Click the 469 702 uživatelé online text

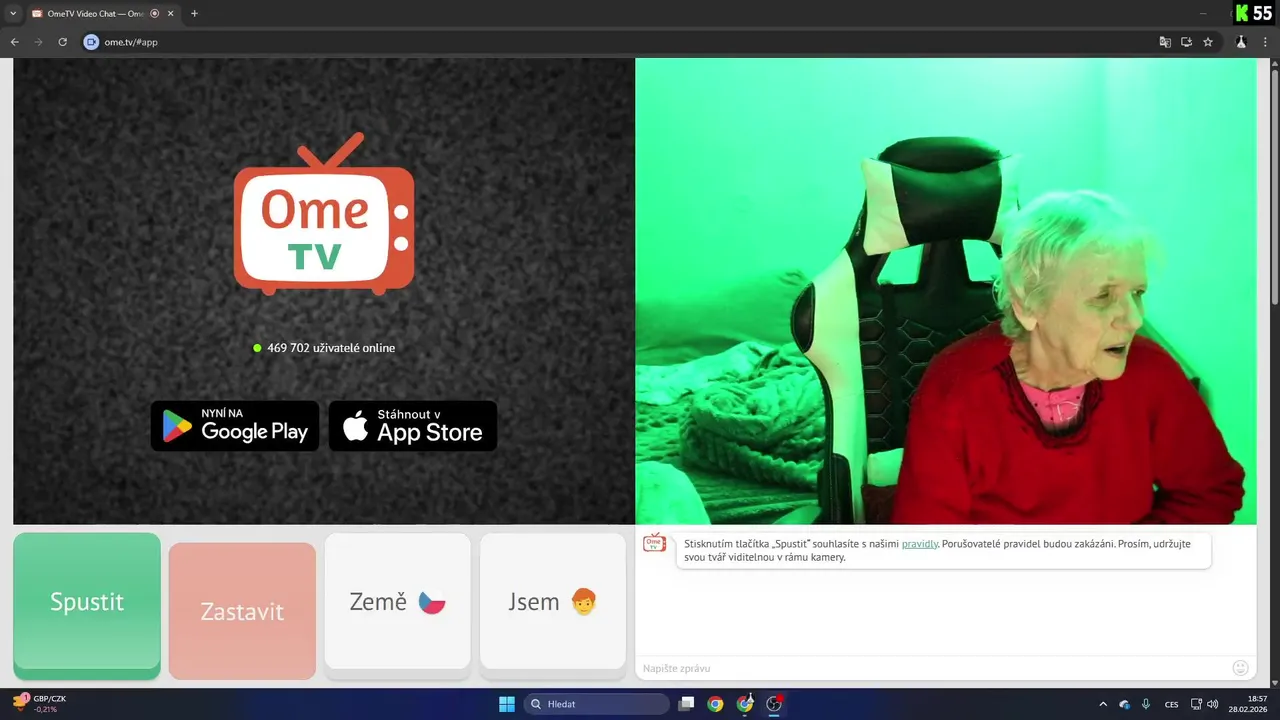[x=331, y=348]
